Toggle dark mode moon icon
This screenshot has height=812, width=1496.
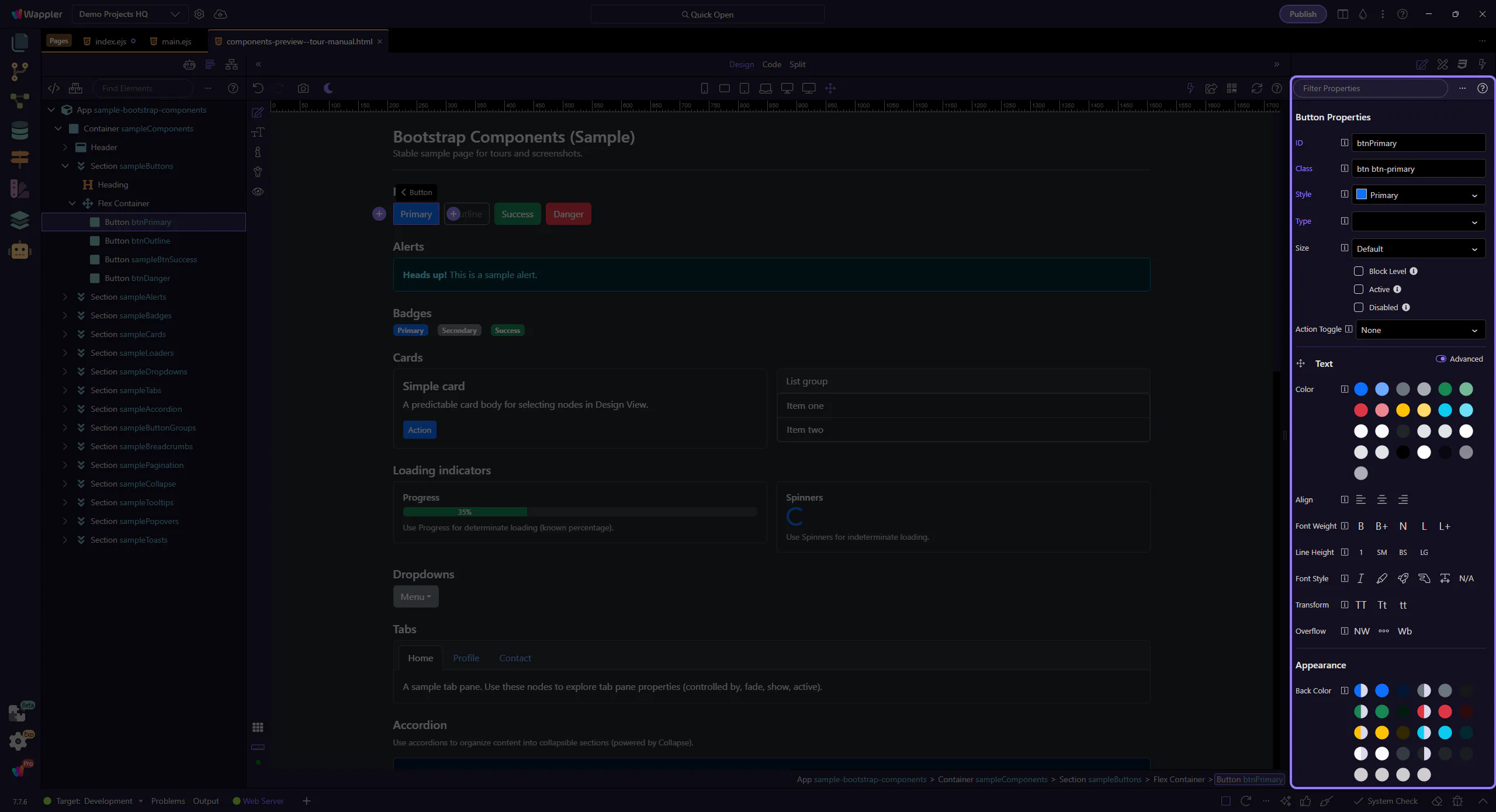tap(328, 88)
